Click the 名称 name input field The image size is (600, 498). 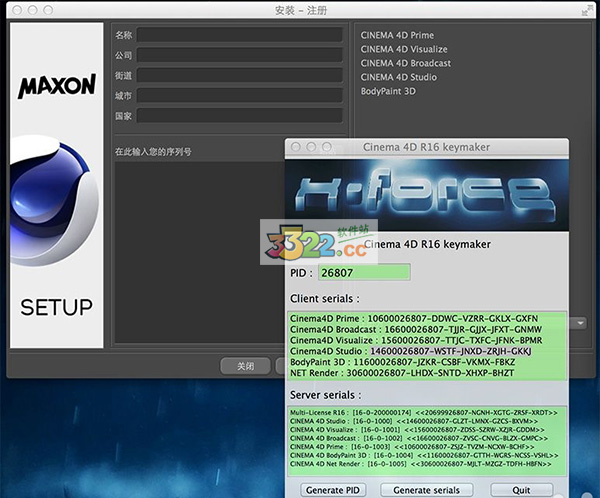point(240,35)
